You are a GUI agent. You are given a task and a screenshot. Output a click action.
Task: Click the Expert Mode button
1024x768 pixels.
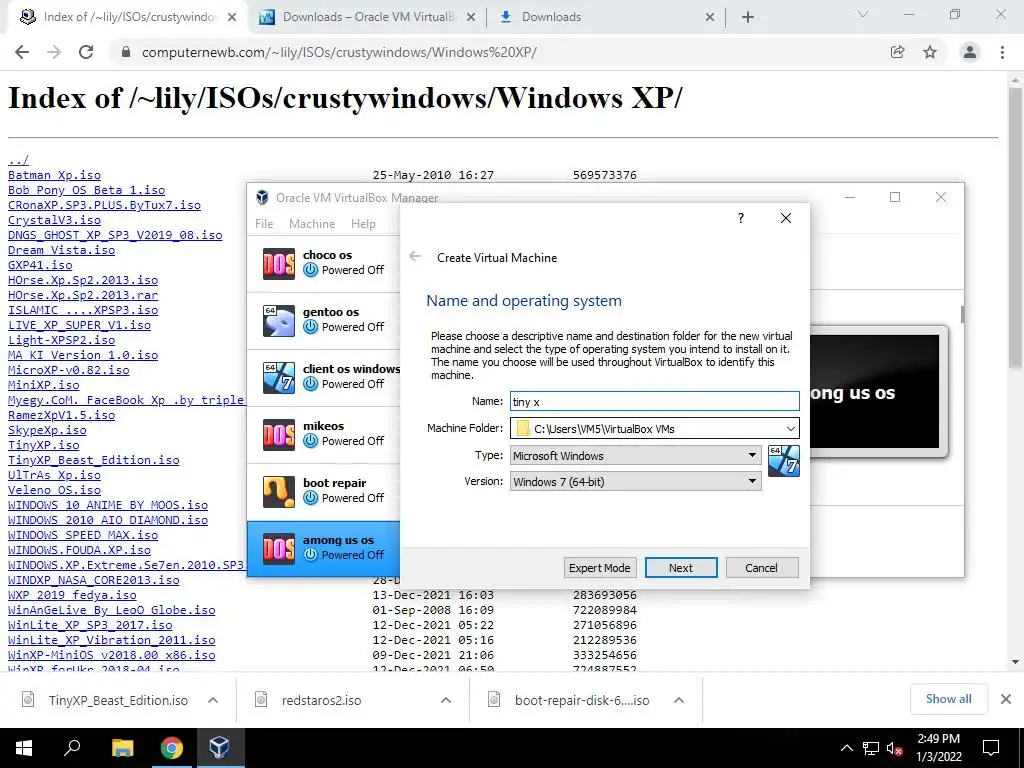pos(600,568)
